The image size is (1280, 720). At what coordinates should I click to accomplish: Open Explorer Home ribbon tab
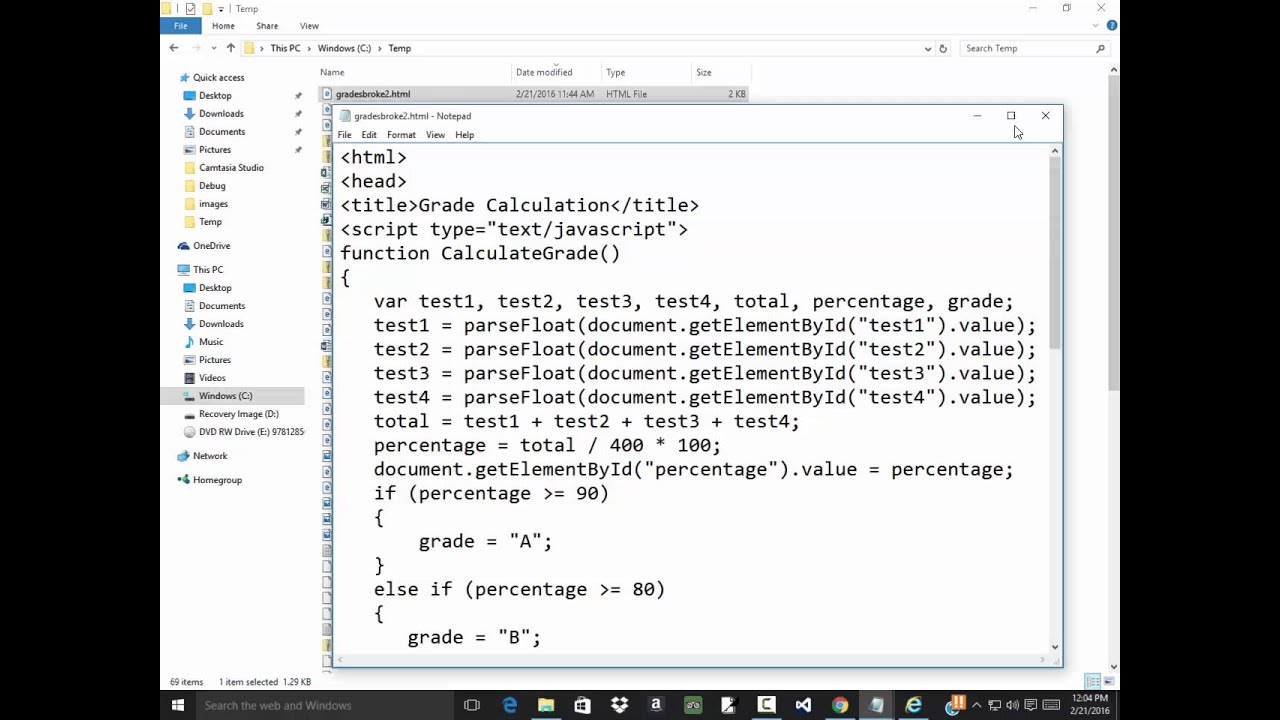[223, 26]
